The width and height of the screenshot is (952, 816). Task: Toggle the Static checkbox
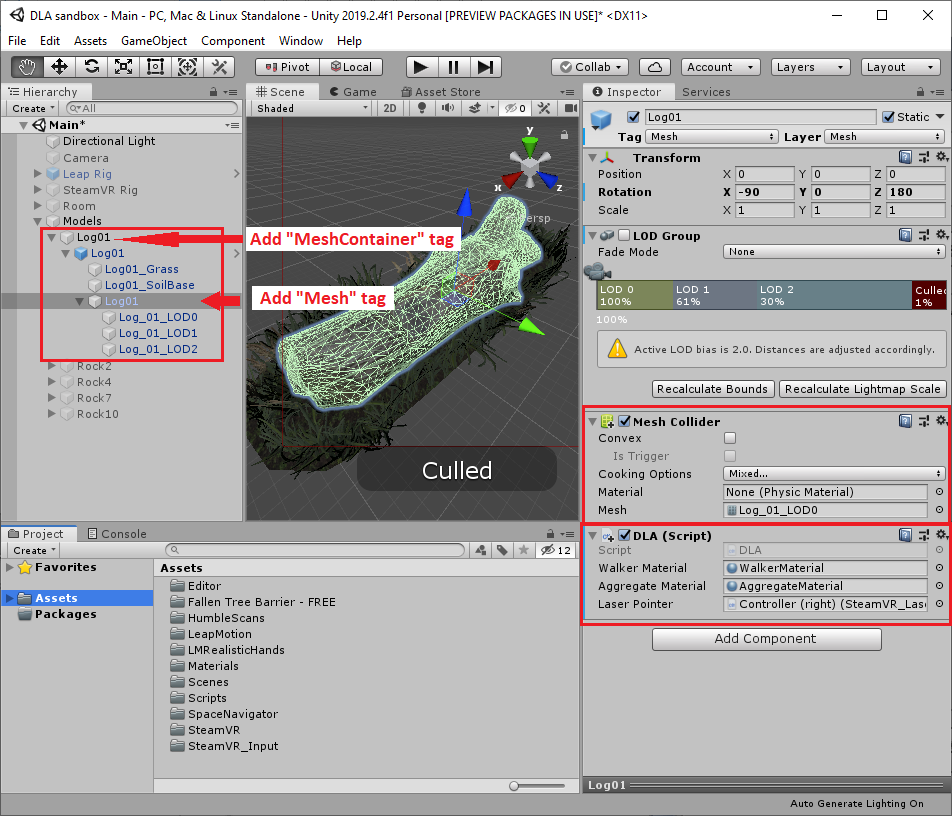(x=888, y=117)
